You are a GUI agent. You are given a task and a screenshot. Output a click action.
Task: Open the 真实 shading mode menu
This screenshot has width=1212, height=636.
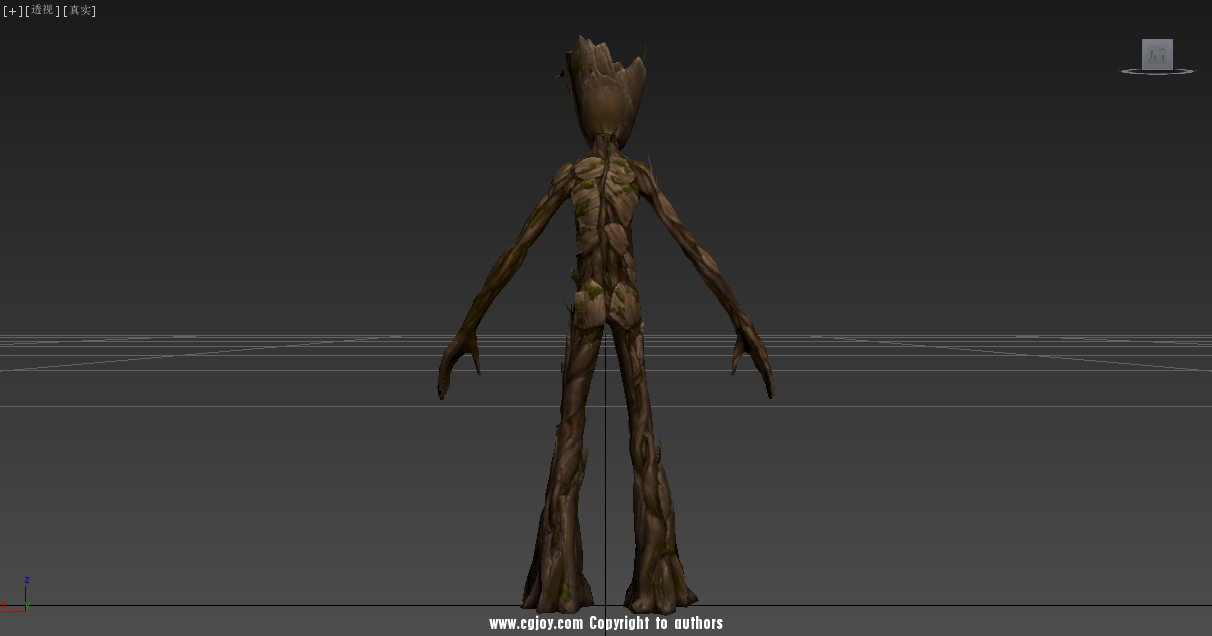pos(80,11)
